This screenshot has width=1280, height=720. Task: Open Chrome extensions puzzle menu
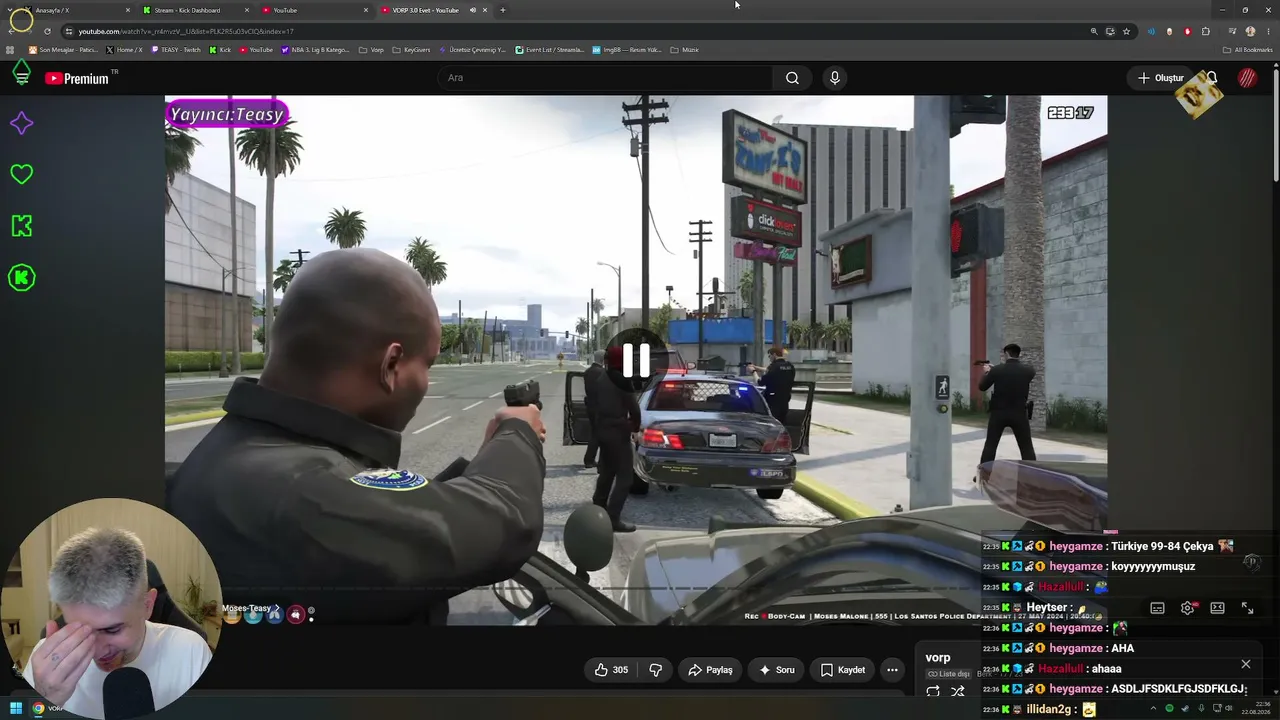(1205, 31)
